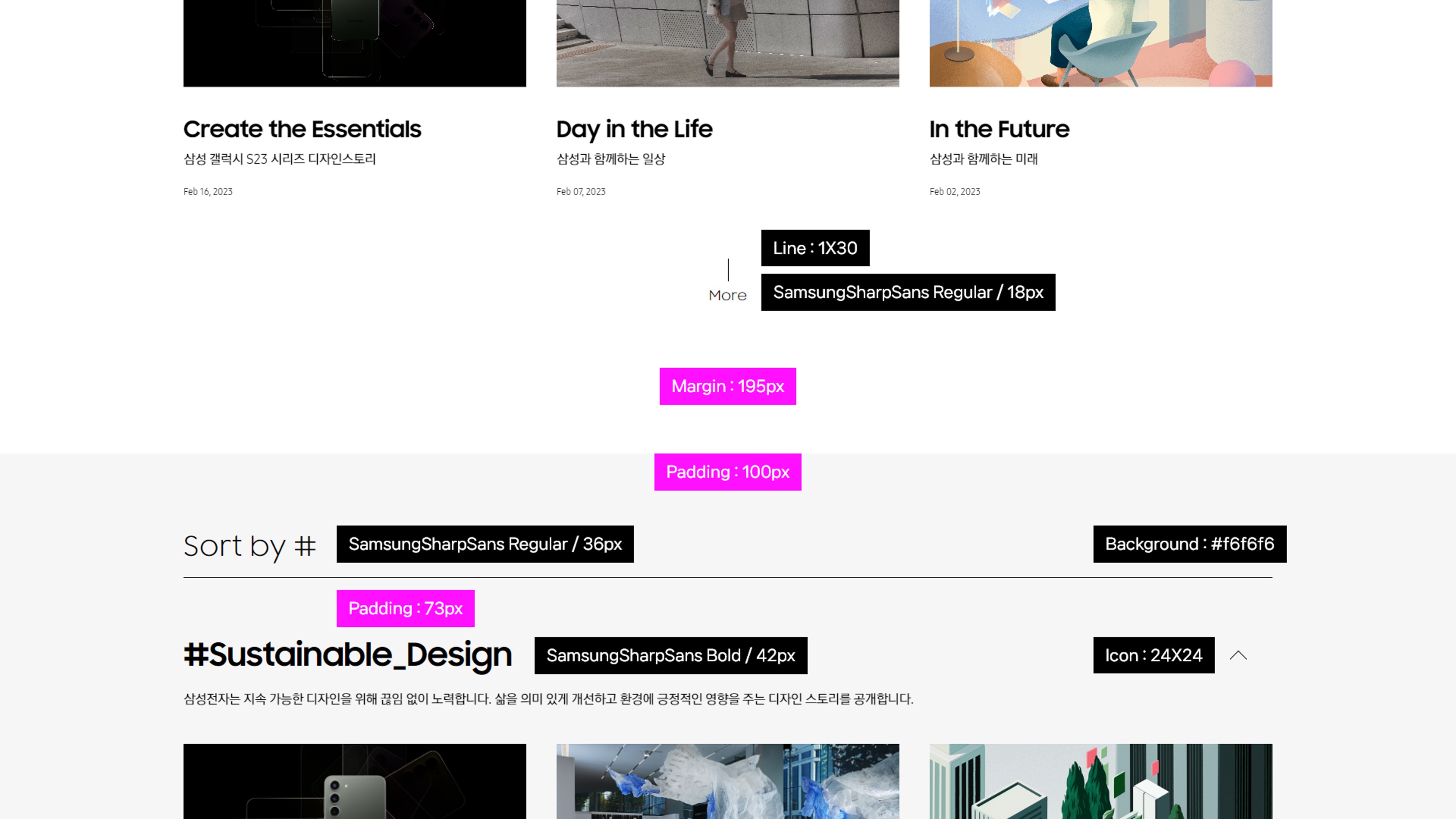Click the #Sustainable_Design hashtag heading
The image size is (1456, 819).
[x=348, y=654]
